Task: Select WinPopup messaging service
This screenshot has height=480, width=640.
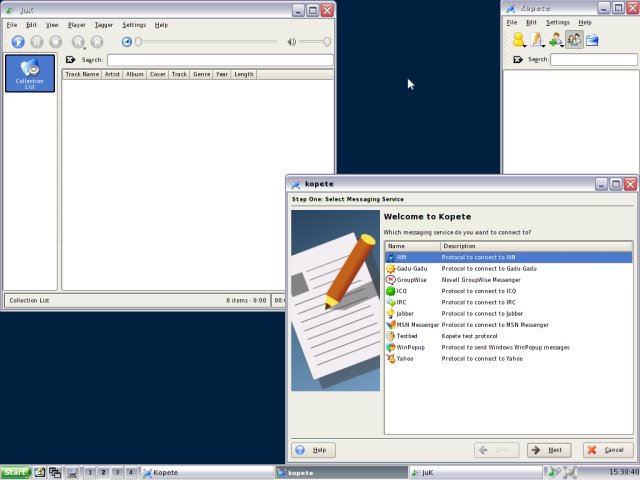Action: pos(509,347)
